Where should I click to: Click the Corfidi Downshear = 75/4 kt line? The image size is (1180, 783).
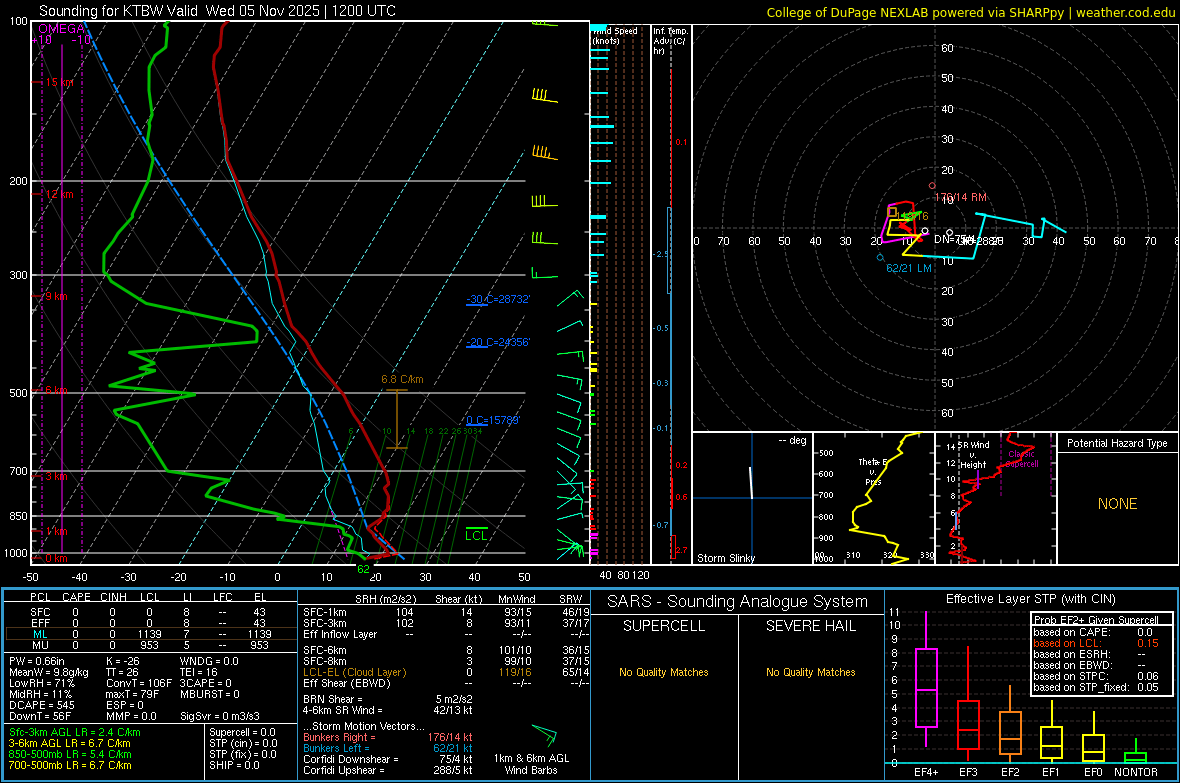click(388, 759)
